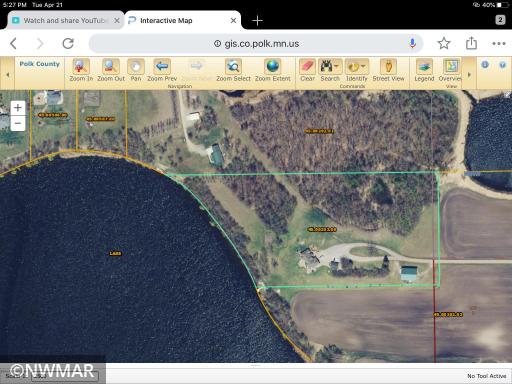
Task: Open the blue info icon
Action: point(485,65)
